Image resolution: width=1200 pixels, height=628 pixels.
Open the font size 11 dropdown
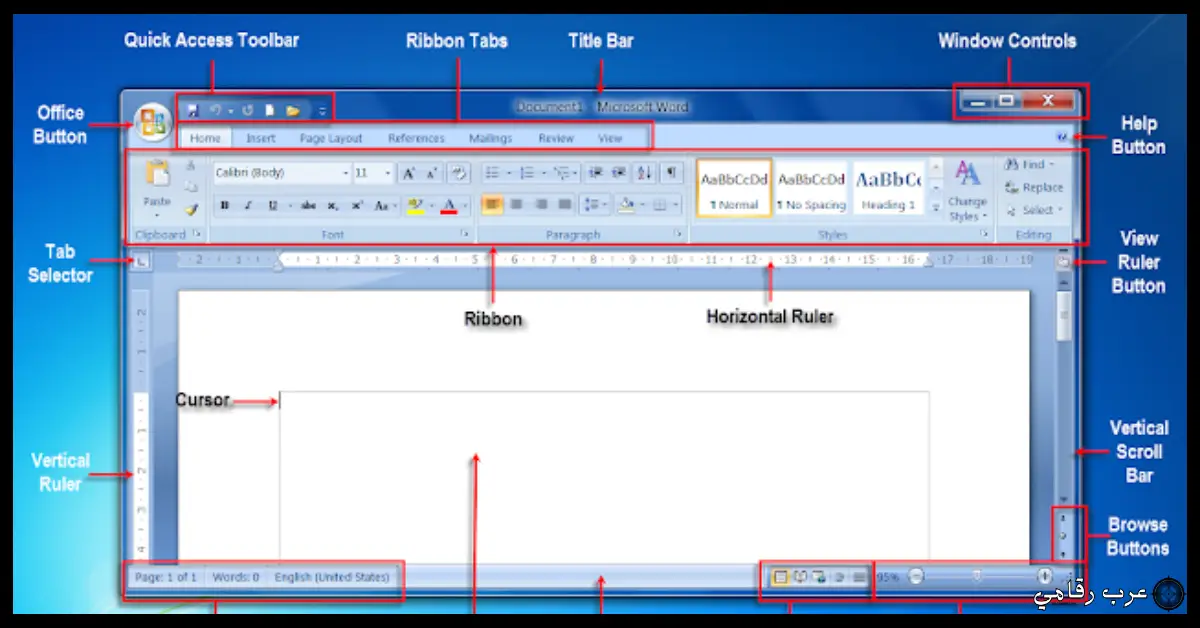click(373, 173)
